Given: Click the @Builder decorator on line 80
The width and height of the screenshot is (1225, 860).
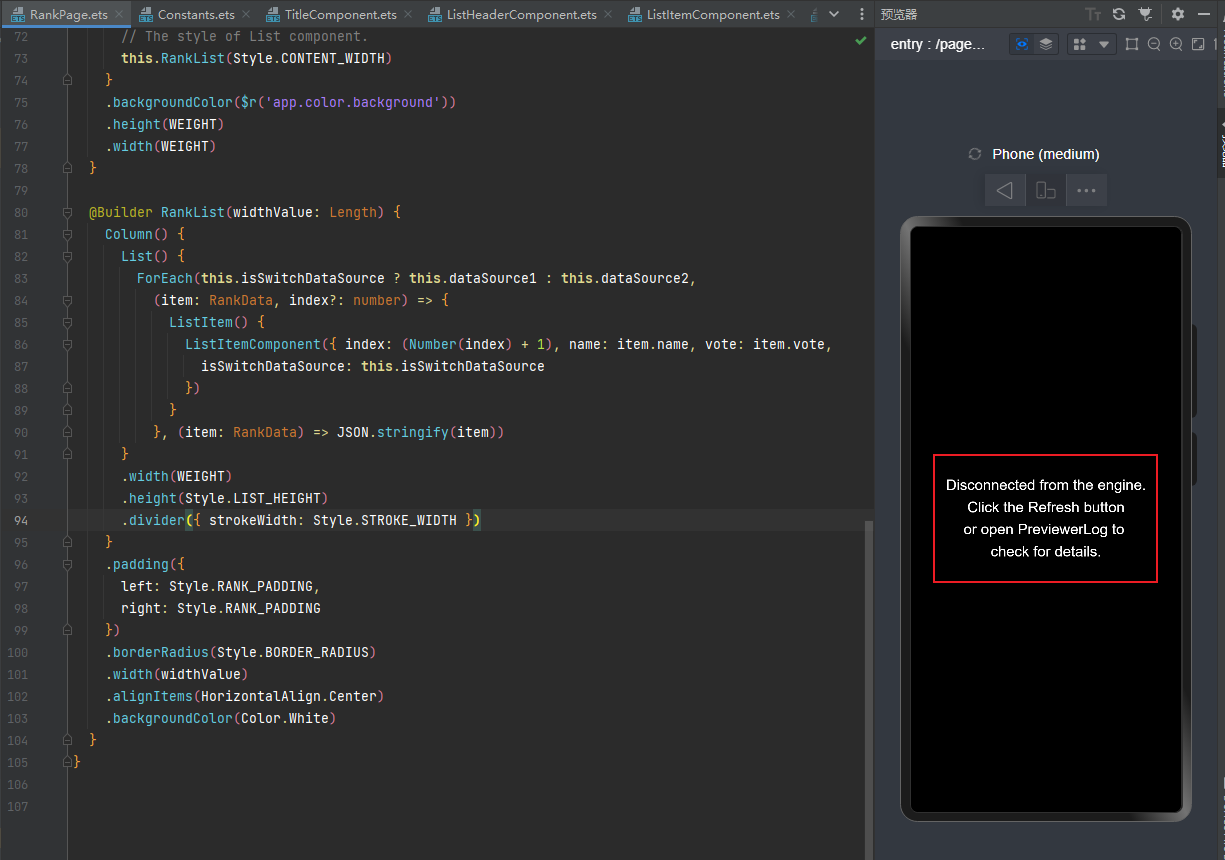Looking at the screenshot, I should coord(121,213).
